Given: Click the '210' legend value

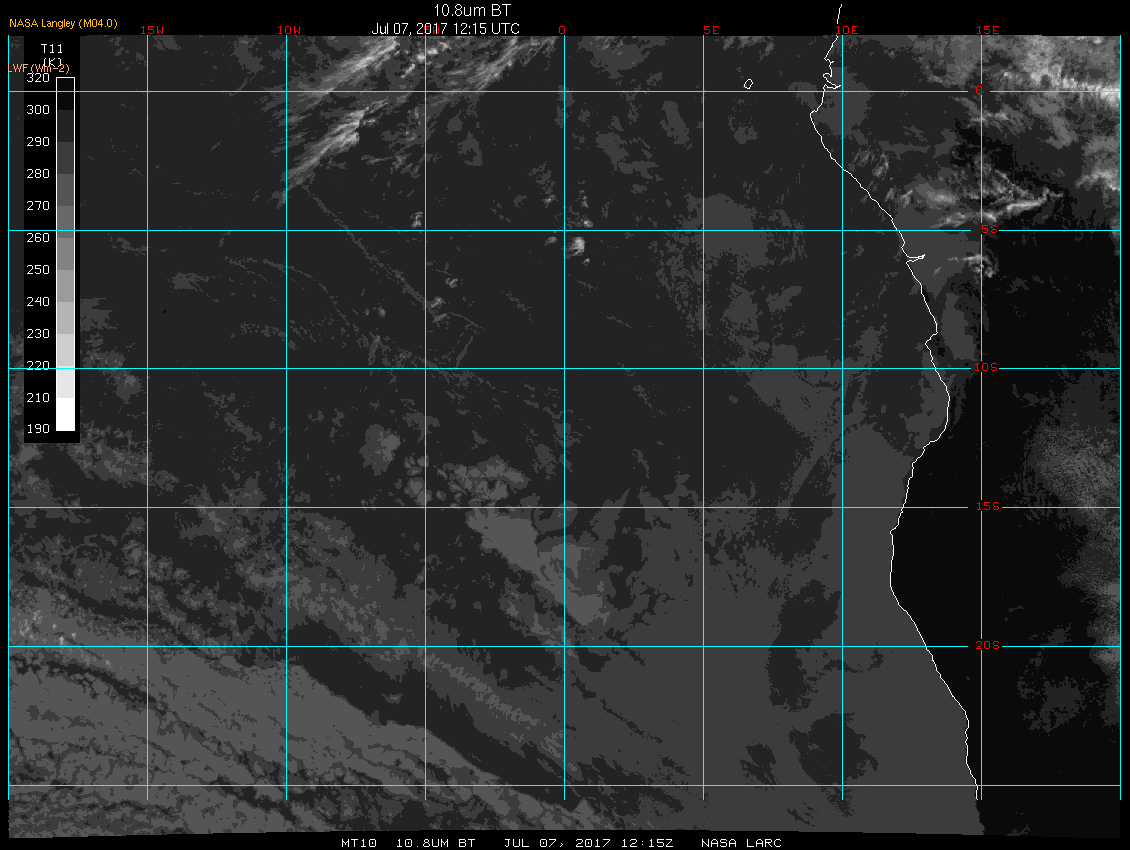Looking at the screenshot, I should click(x=38, y=397).
